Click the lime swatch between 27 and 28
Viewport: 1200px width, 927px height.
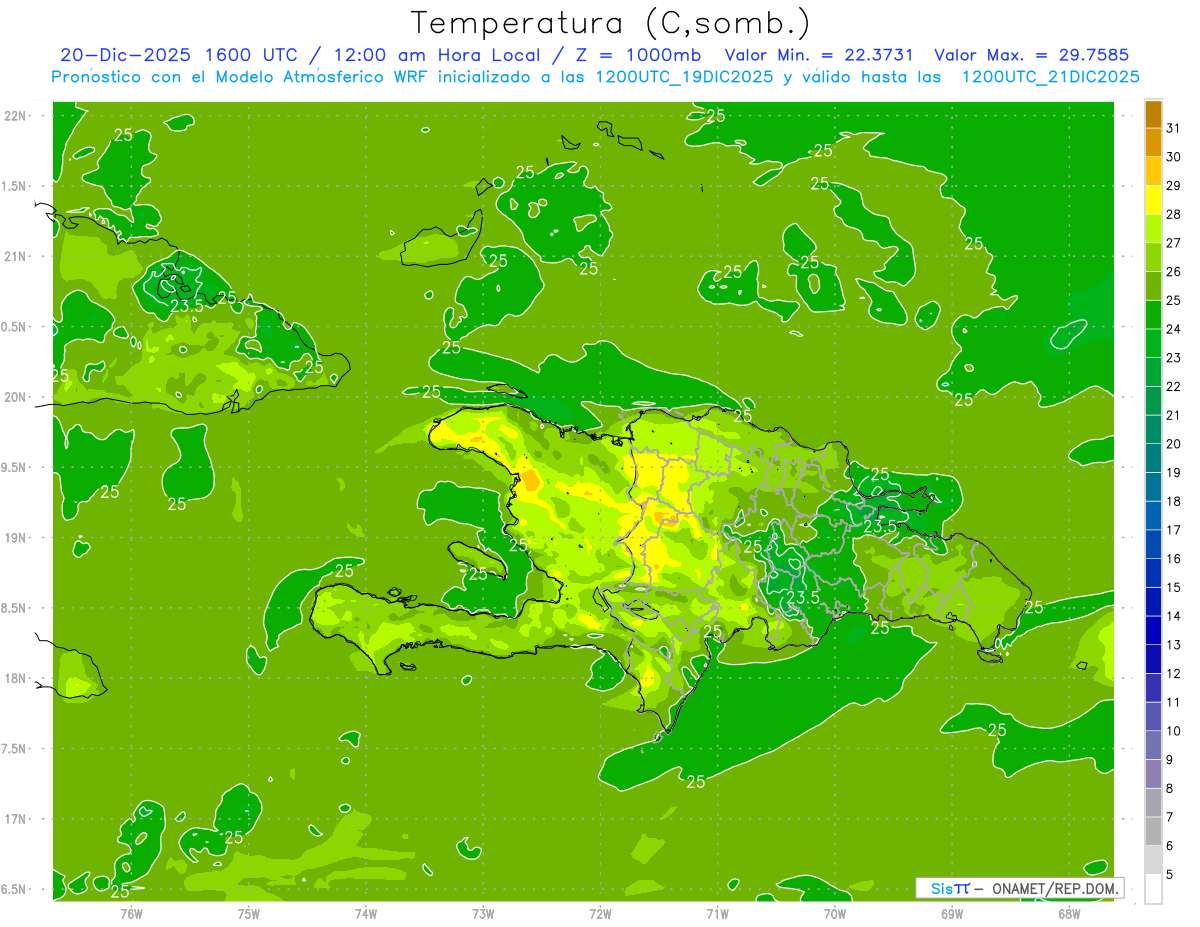point(1153,229)
